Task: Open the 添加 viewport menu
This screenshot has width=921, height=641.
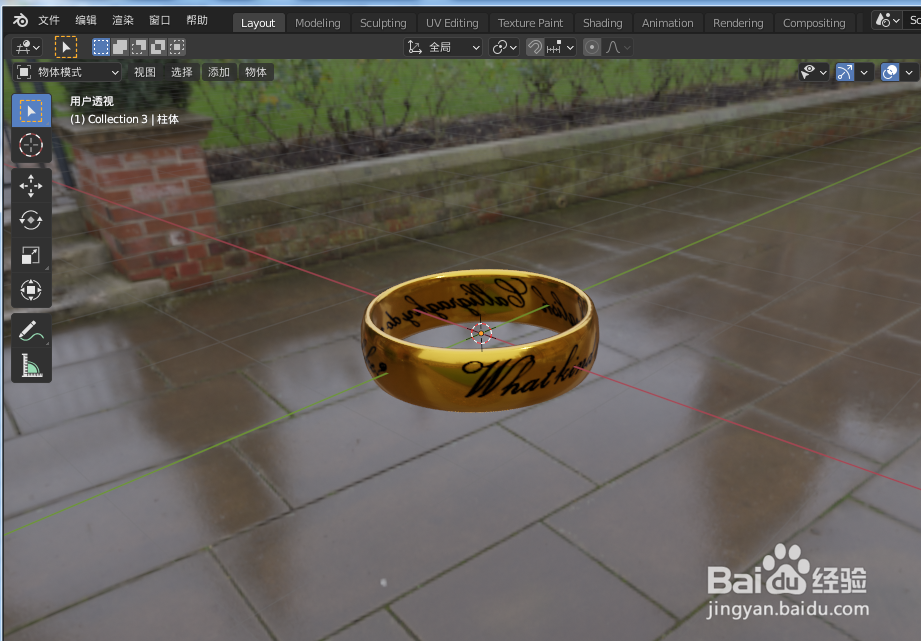Action: click(219, 72)
